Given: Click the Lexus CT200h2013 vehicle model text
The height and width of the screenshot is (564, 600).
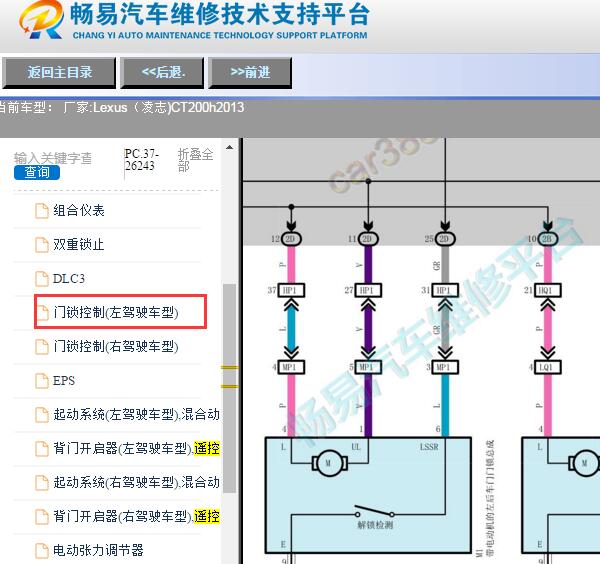Looking at the screenshot, I should [168, 108].
